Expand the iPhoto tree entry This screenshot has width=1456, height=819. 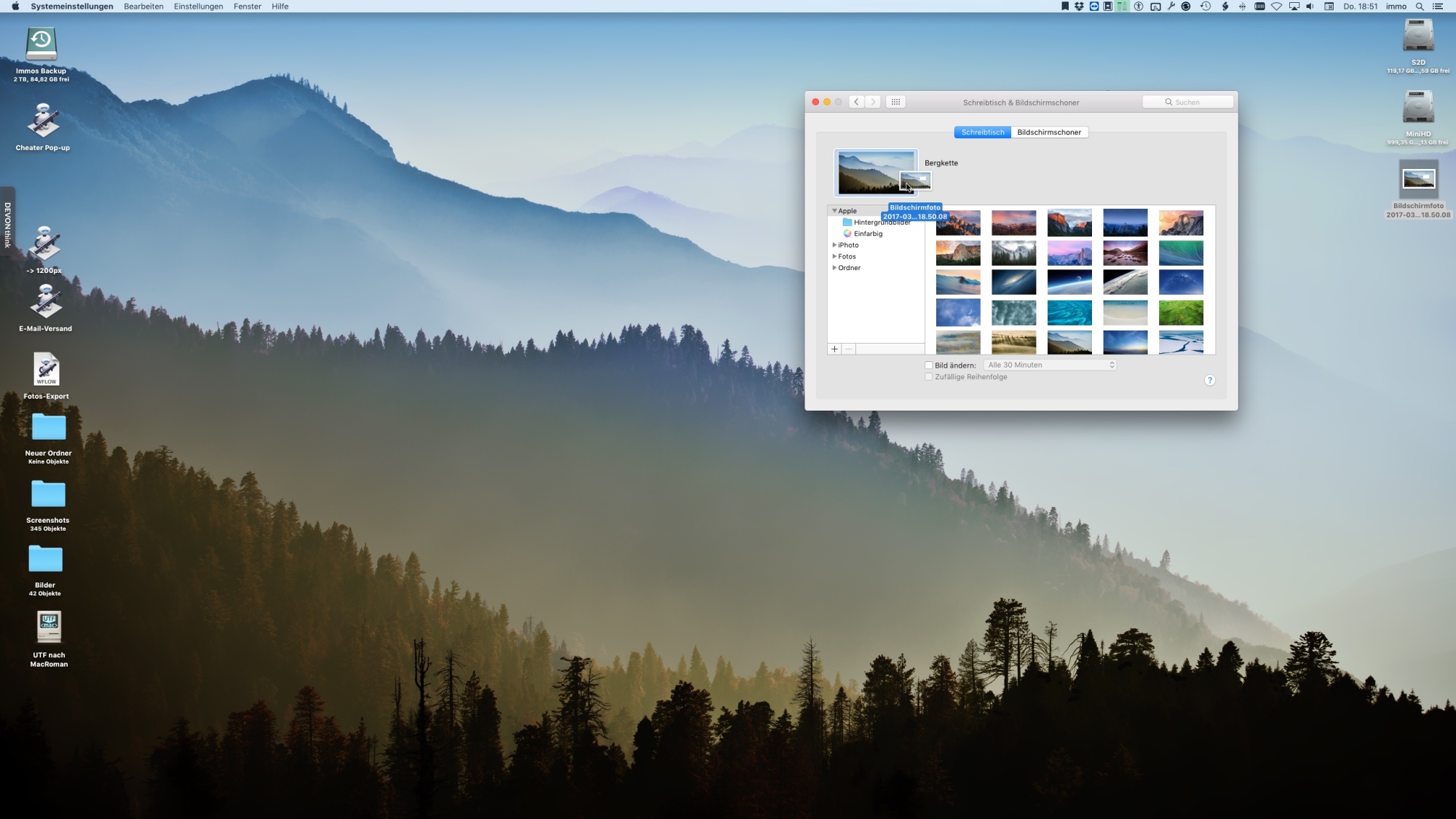coord(834,245)
